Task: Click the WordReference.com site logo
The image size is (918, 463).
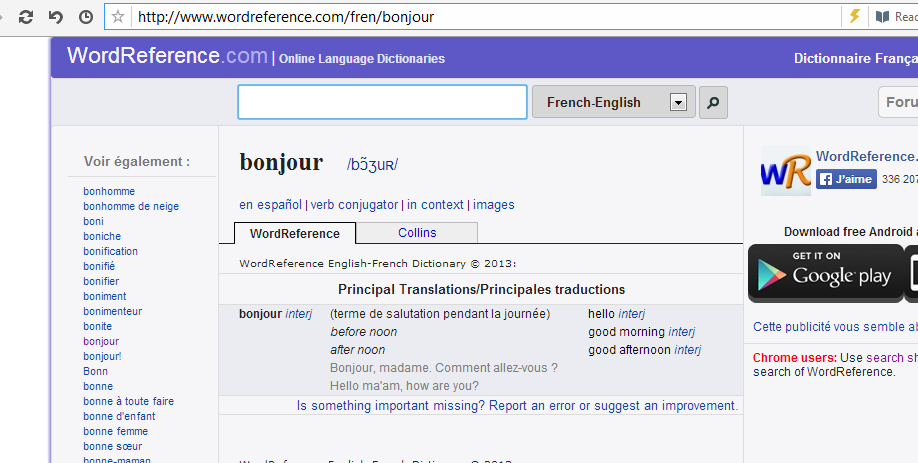Action: tap(167, 56)
